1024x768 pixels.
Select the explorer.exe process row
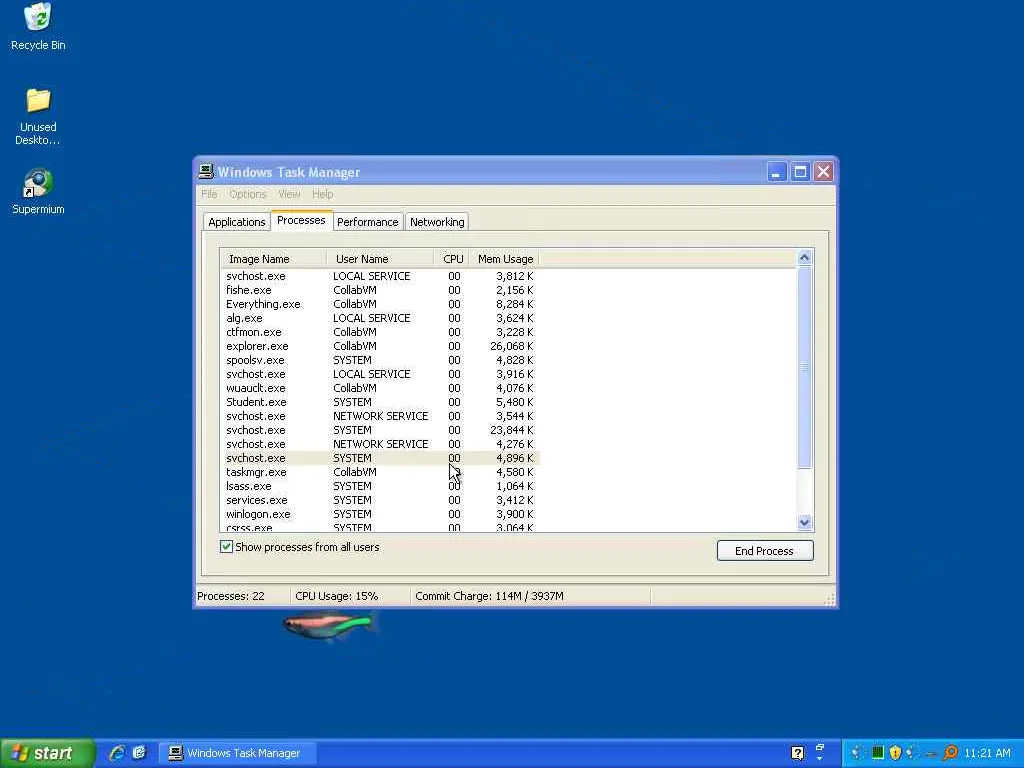click(380, 346)
